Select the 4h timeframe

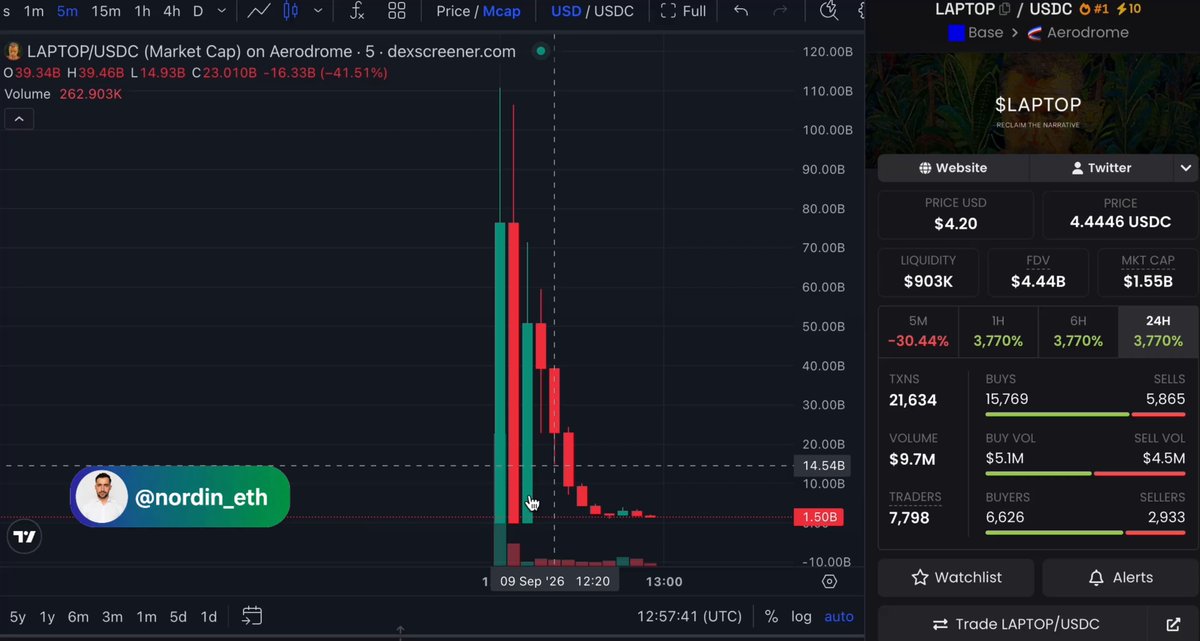point(172,11)
